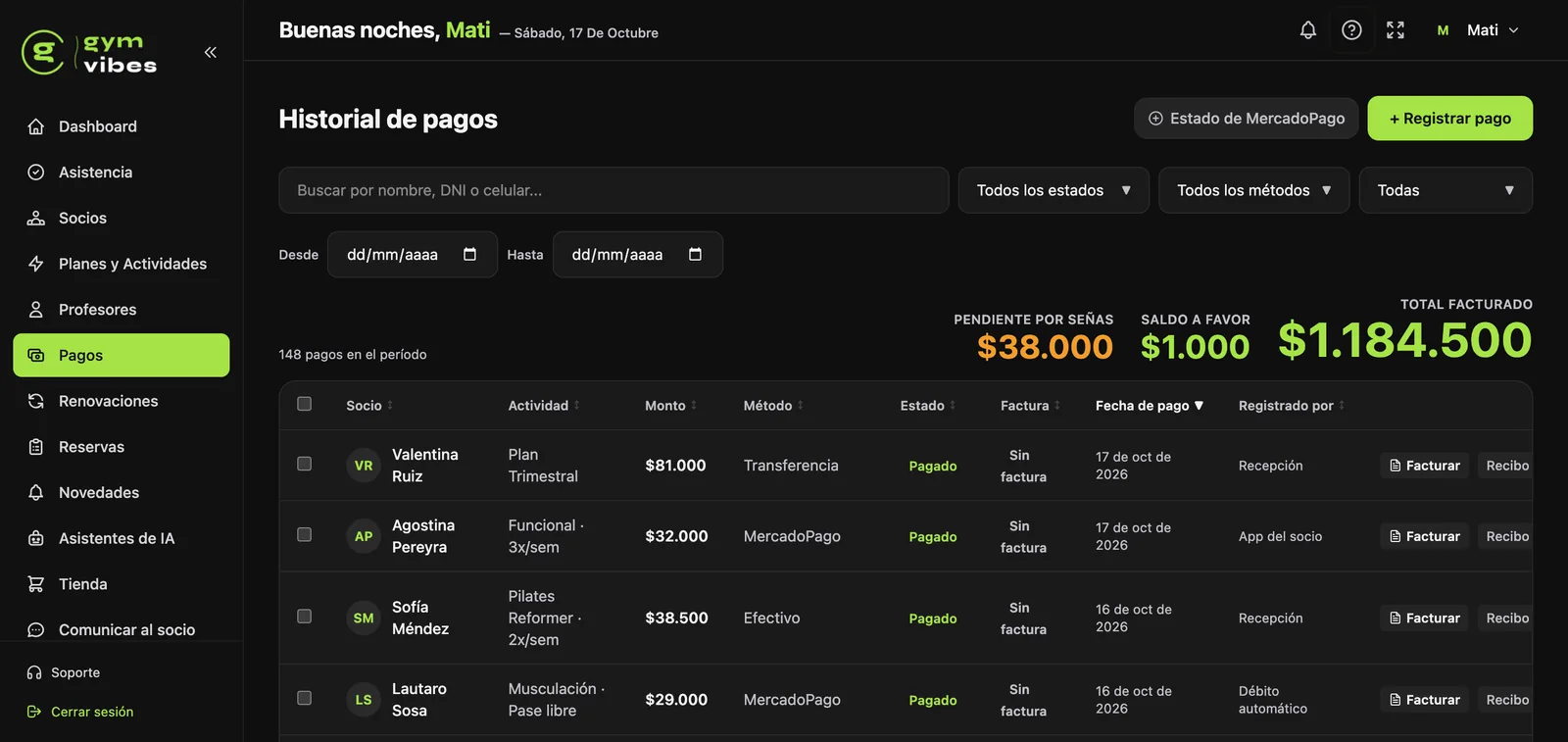Sort table by Socio column header
Image resolution: width=1568 pixels, height=742 pixels.
(x=369, y=406)
